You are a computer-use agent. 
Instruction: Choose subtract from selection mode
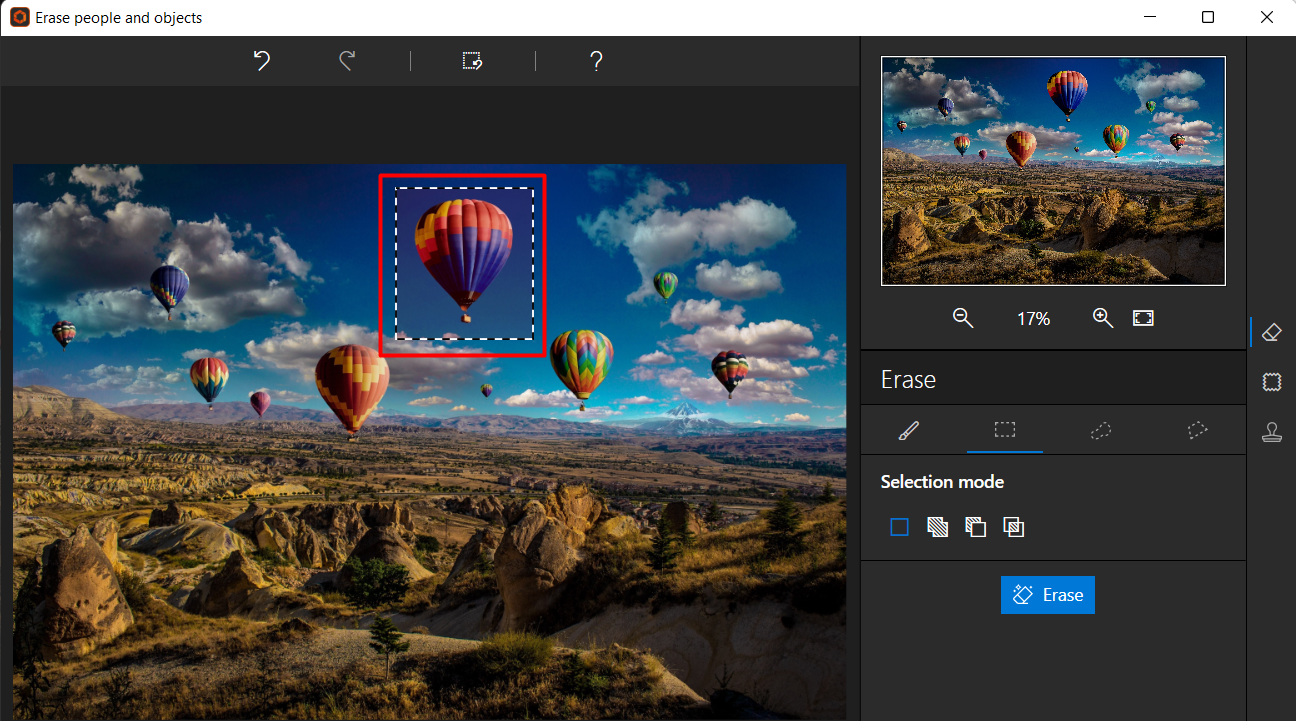pos(975,527)
